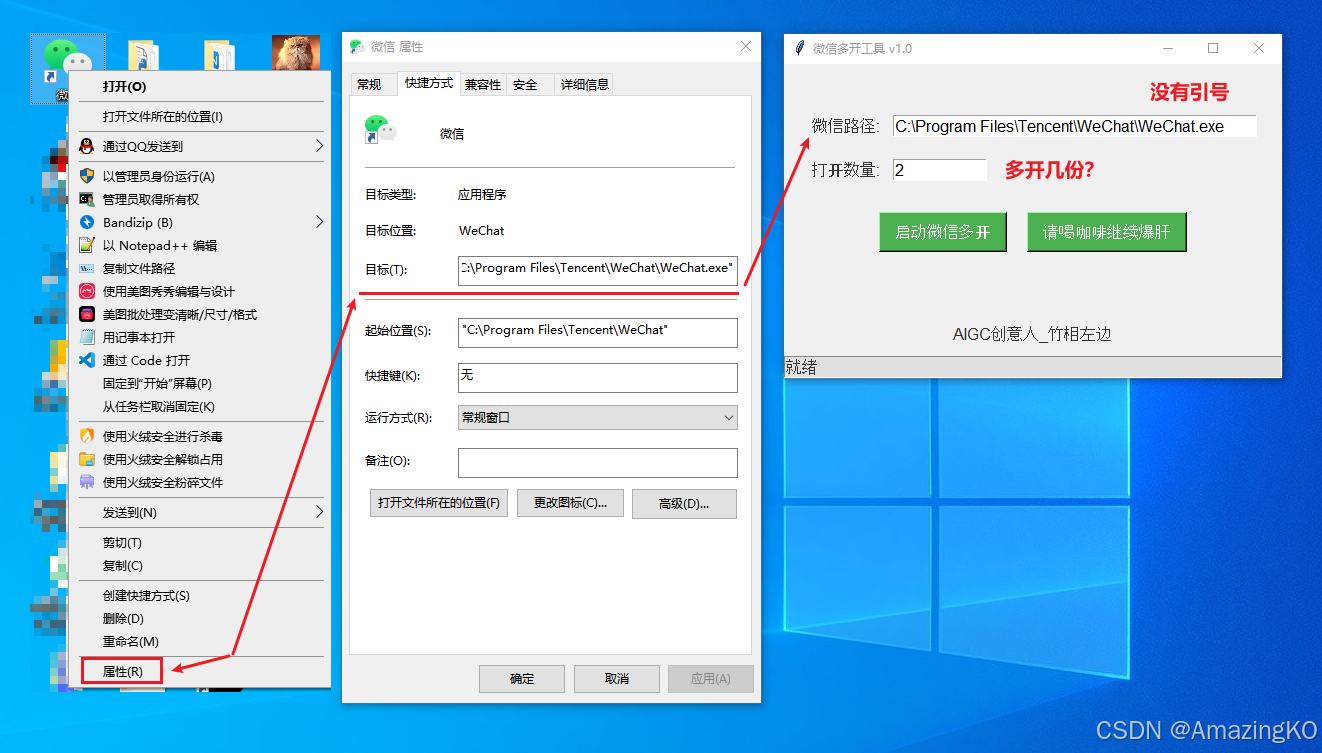Image resolution: width=1322 pixels, height=753 pixels.
Task: Click the 美图批处理 icon in the context menu
Action: pyautogui.click(x=87, y=314)
